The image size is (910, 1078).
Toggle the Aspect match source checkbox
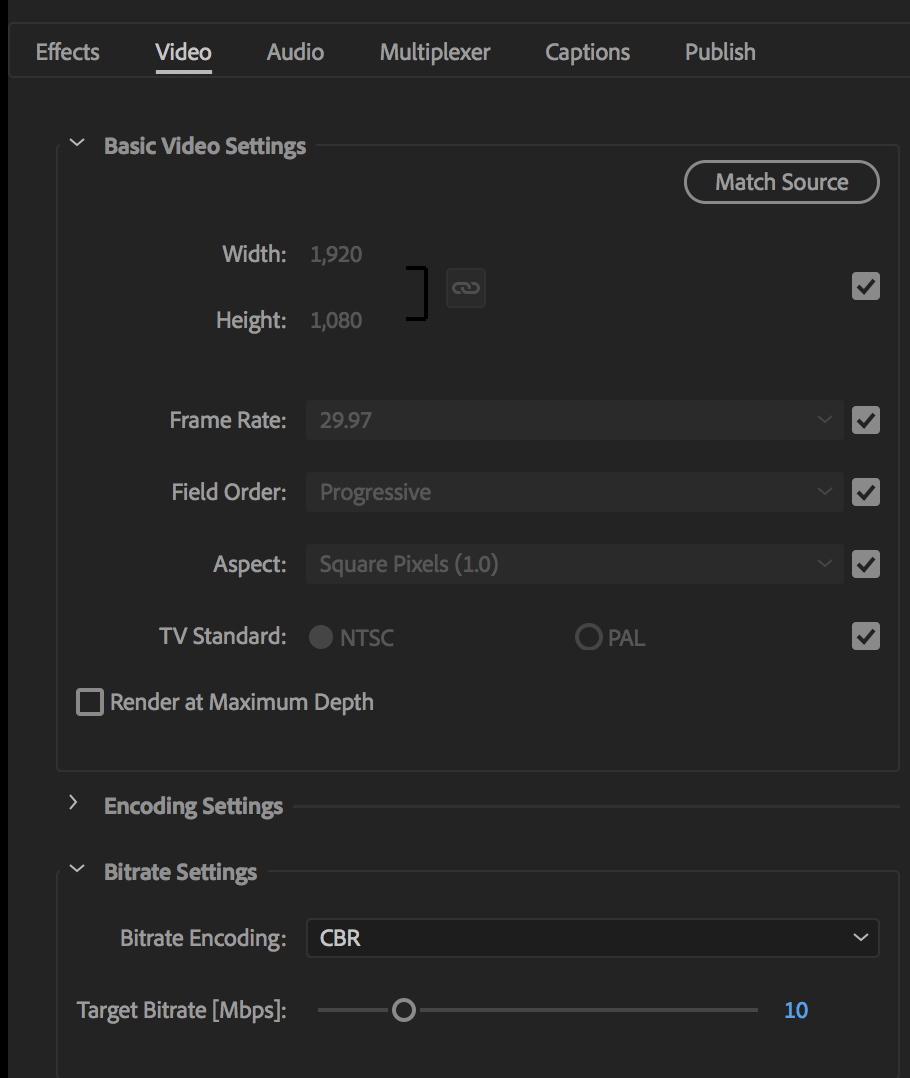(x=866, y=564)
